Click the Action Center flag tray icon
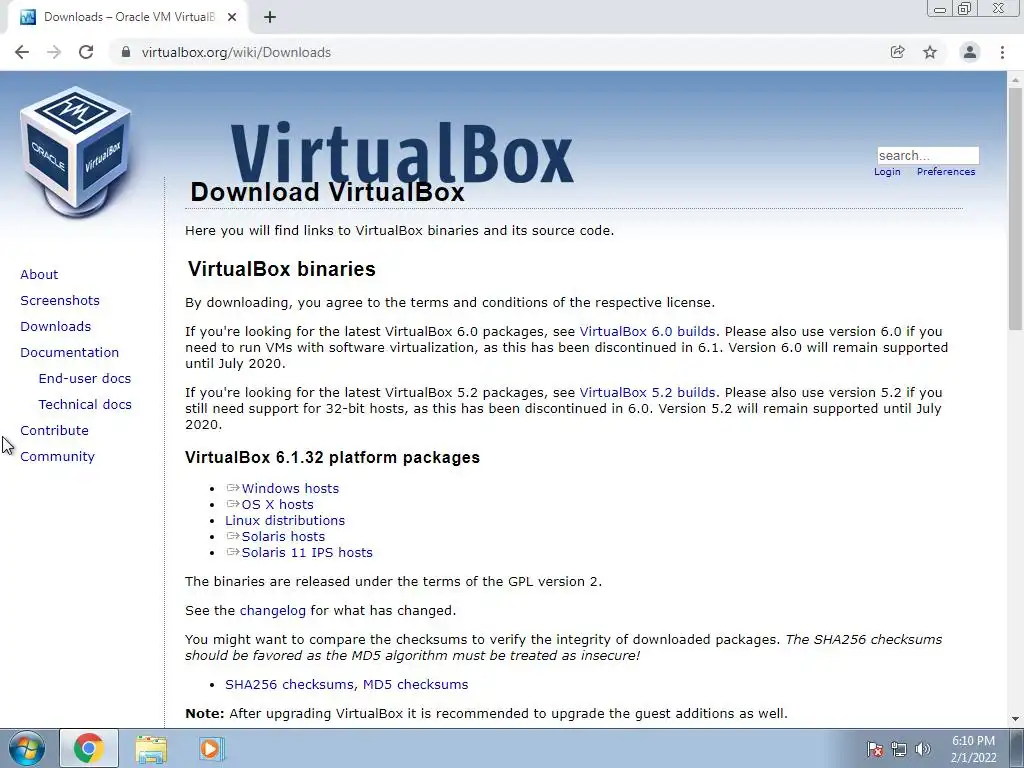 tap(875, 749)
